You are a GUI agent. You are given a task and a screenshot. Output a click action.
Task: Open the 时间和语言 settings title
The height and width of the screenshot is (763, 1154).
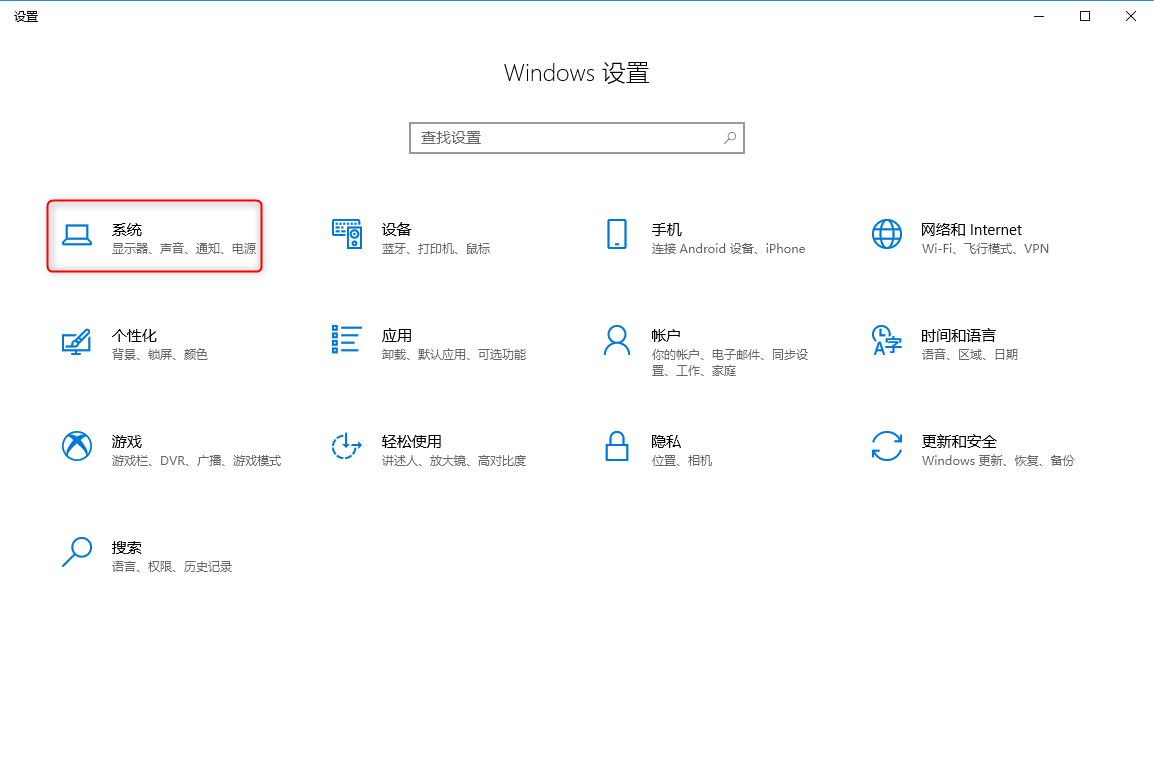pyautogui.click(x=958, y=336)
